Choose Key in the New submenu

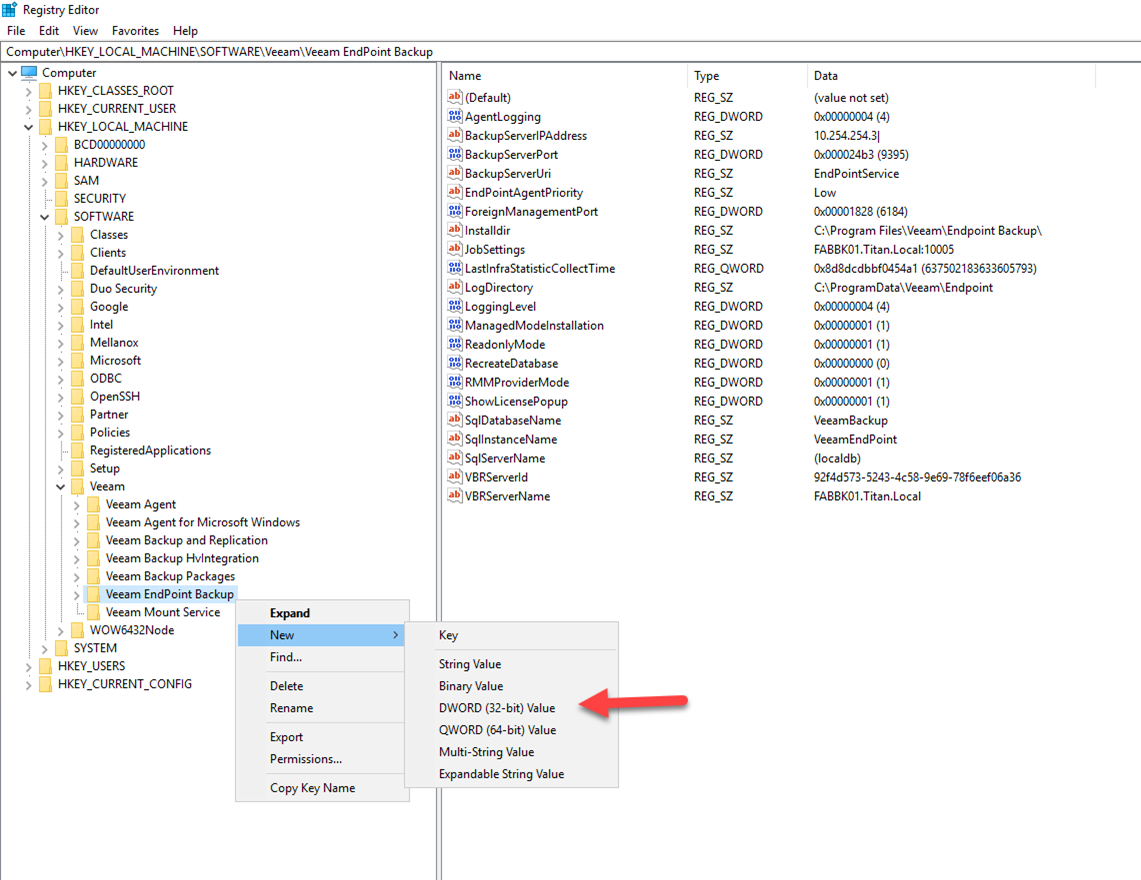click(x=448, y=635)
